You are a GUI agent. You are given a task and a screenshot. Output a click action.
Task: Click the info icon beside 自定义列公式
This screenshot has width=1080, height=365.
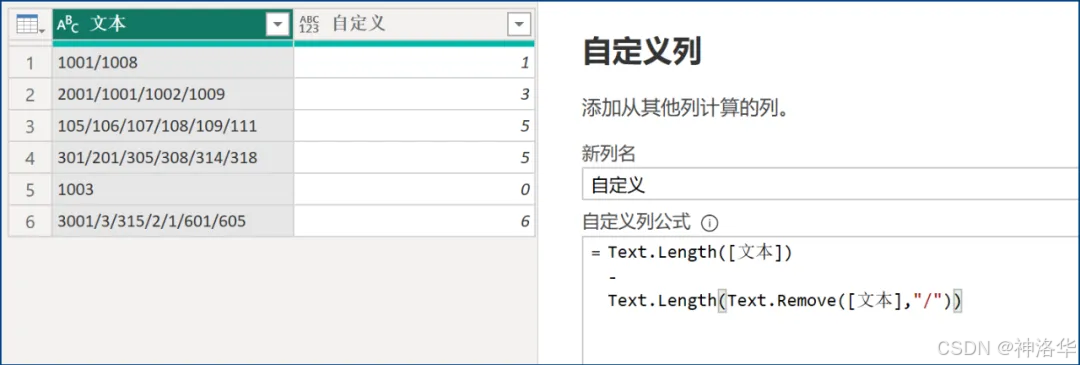[709, 223]
